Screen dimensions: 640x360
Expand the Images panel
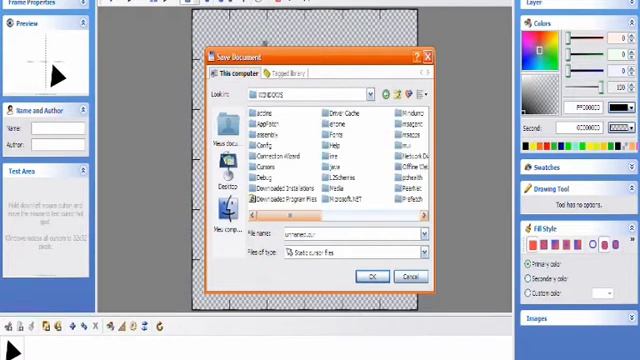(631, 318)
